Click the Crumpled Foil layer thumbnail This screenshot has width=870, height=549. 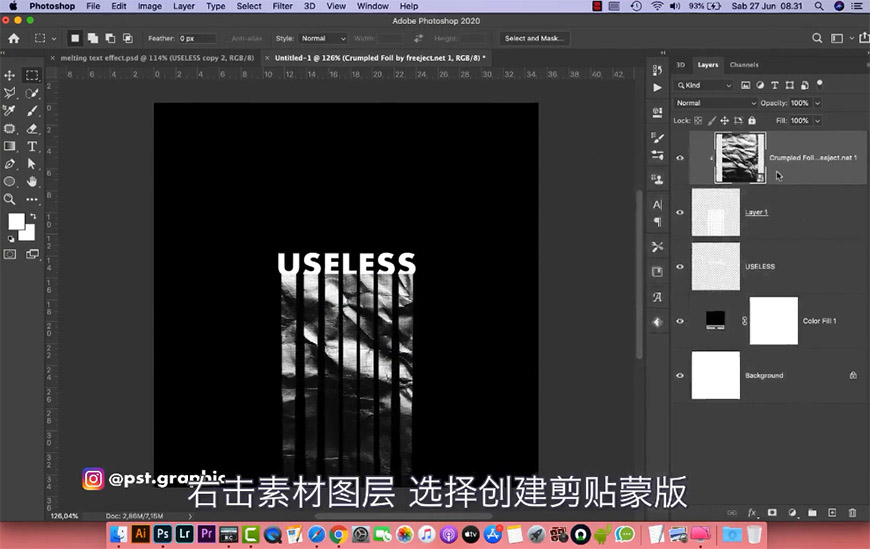740,158
